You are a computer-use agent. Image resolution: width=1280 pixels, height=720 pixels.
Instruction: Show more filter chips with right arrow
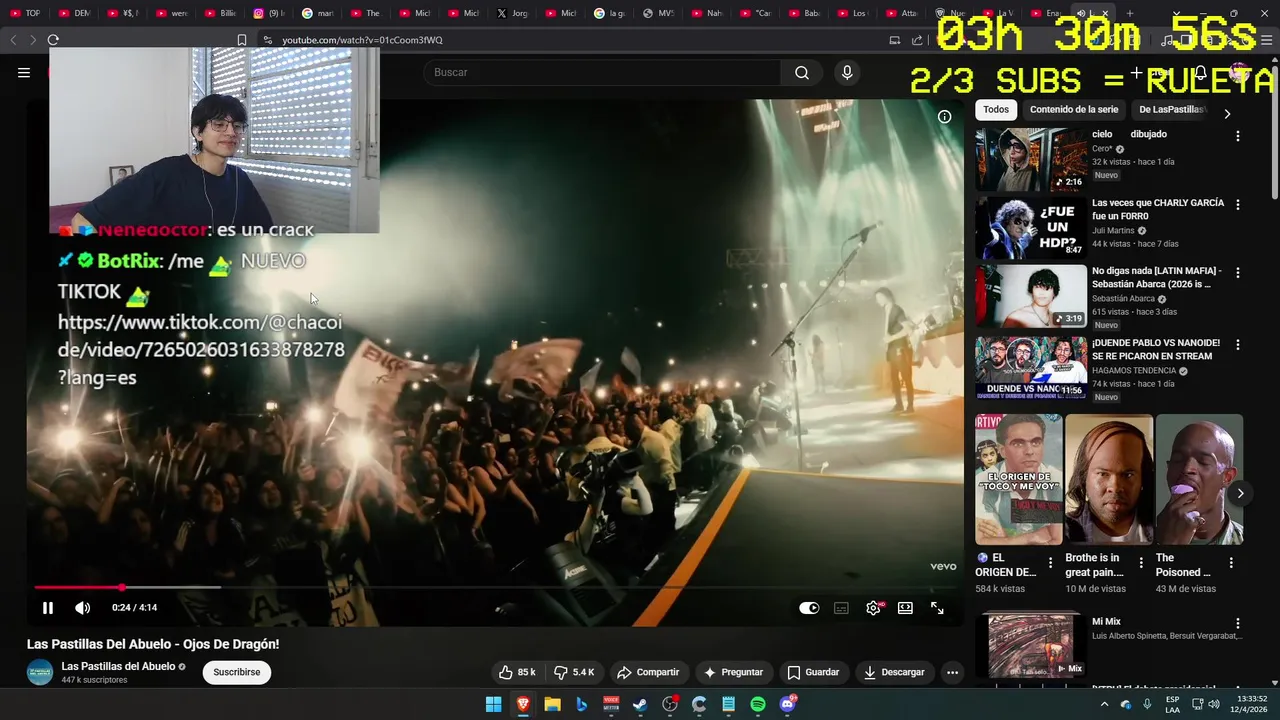pos(1227,114)
